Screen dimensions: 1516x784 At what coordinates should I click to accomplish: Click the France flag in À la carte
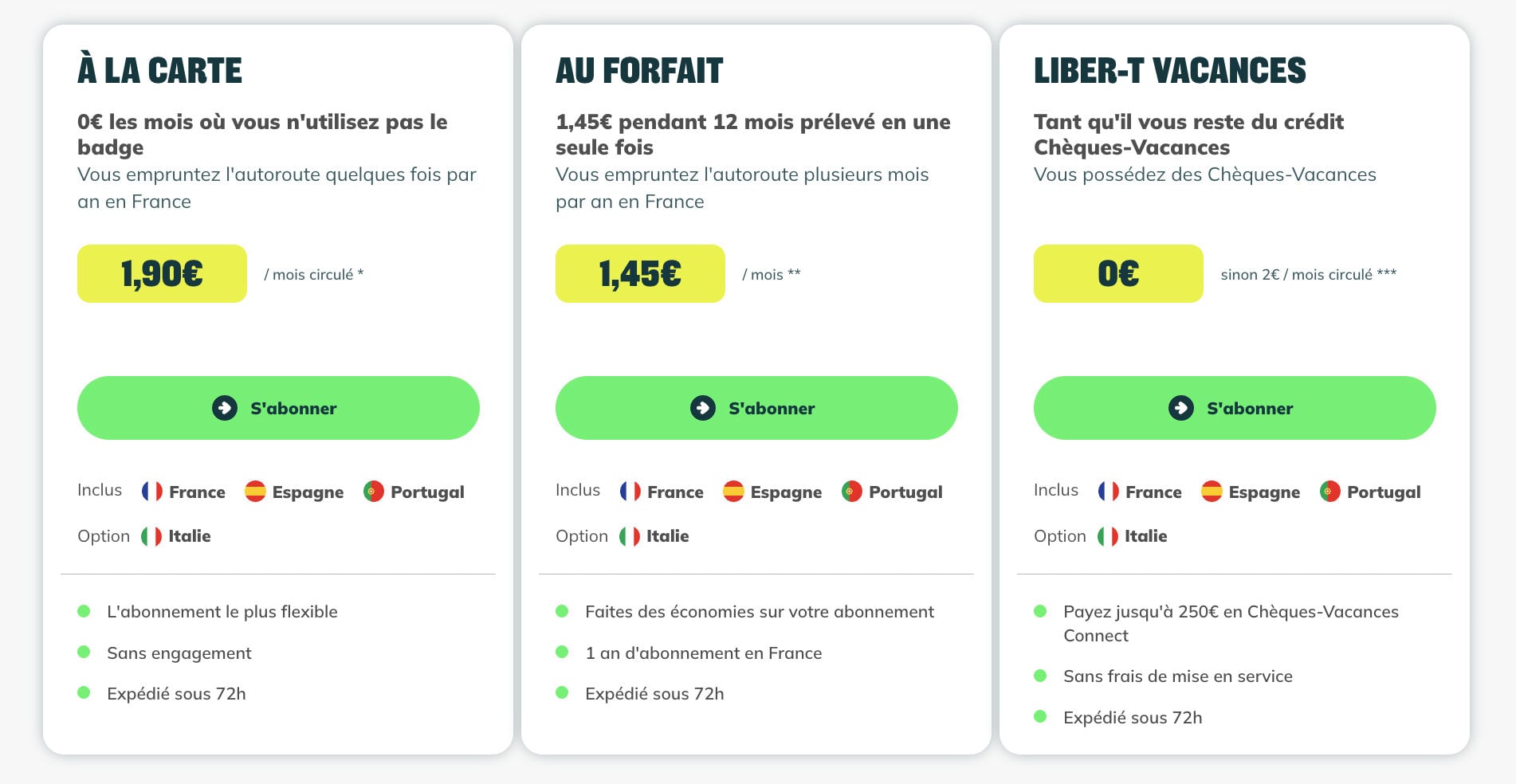152,492
